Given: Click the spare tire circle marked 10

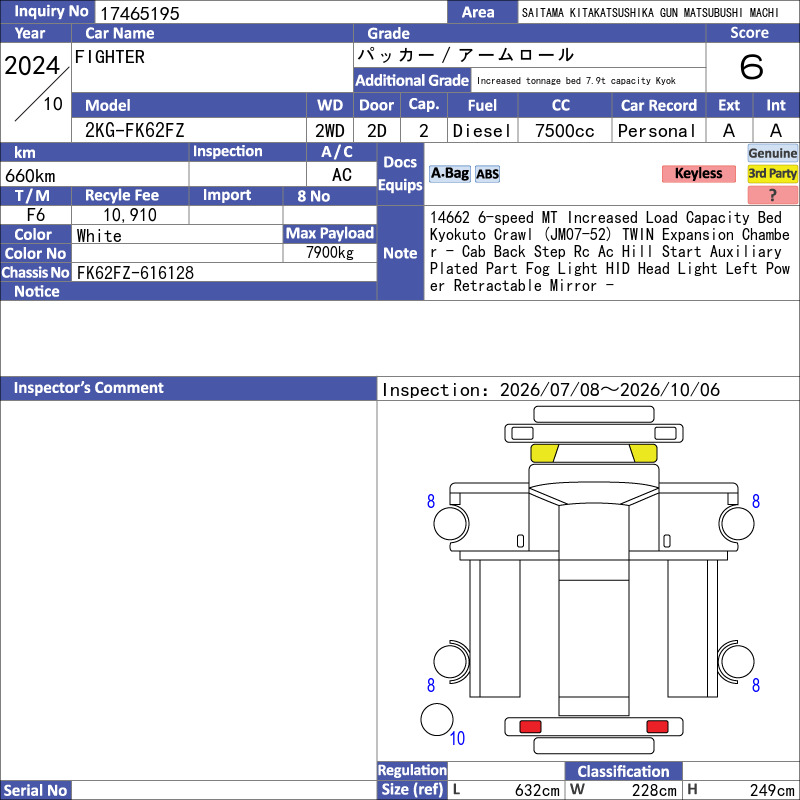Looking at the screenshot, I should pyautogui.click(x=437, y=719).
